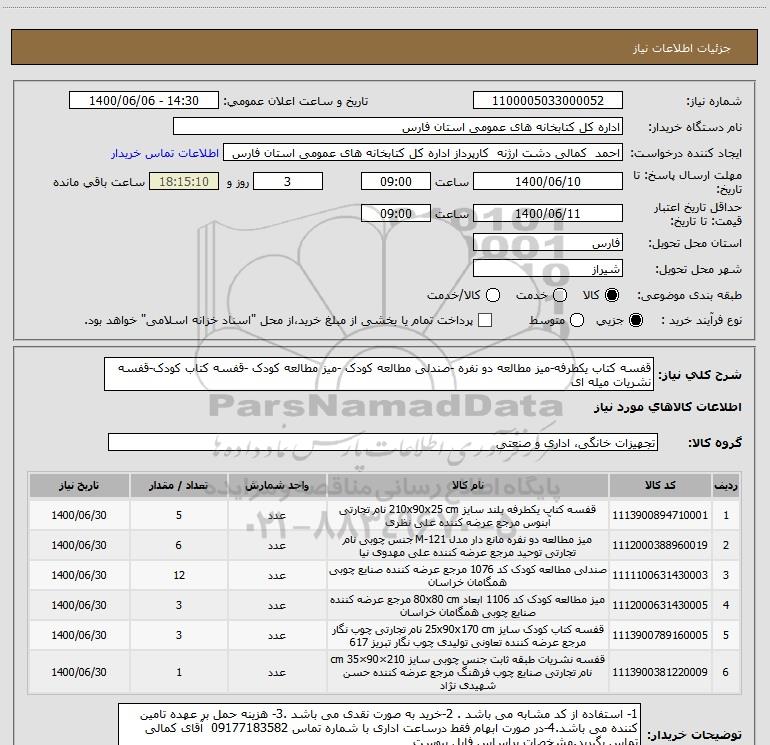Click the price validity time 09:00

[x=396, y=213]
